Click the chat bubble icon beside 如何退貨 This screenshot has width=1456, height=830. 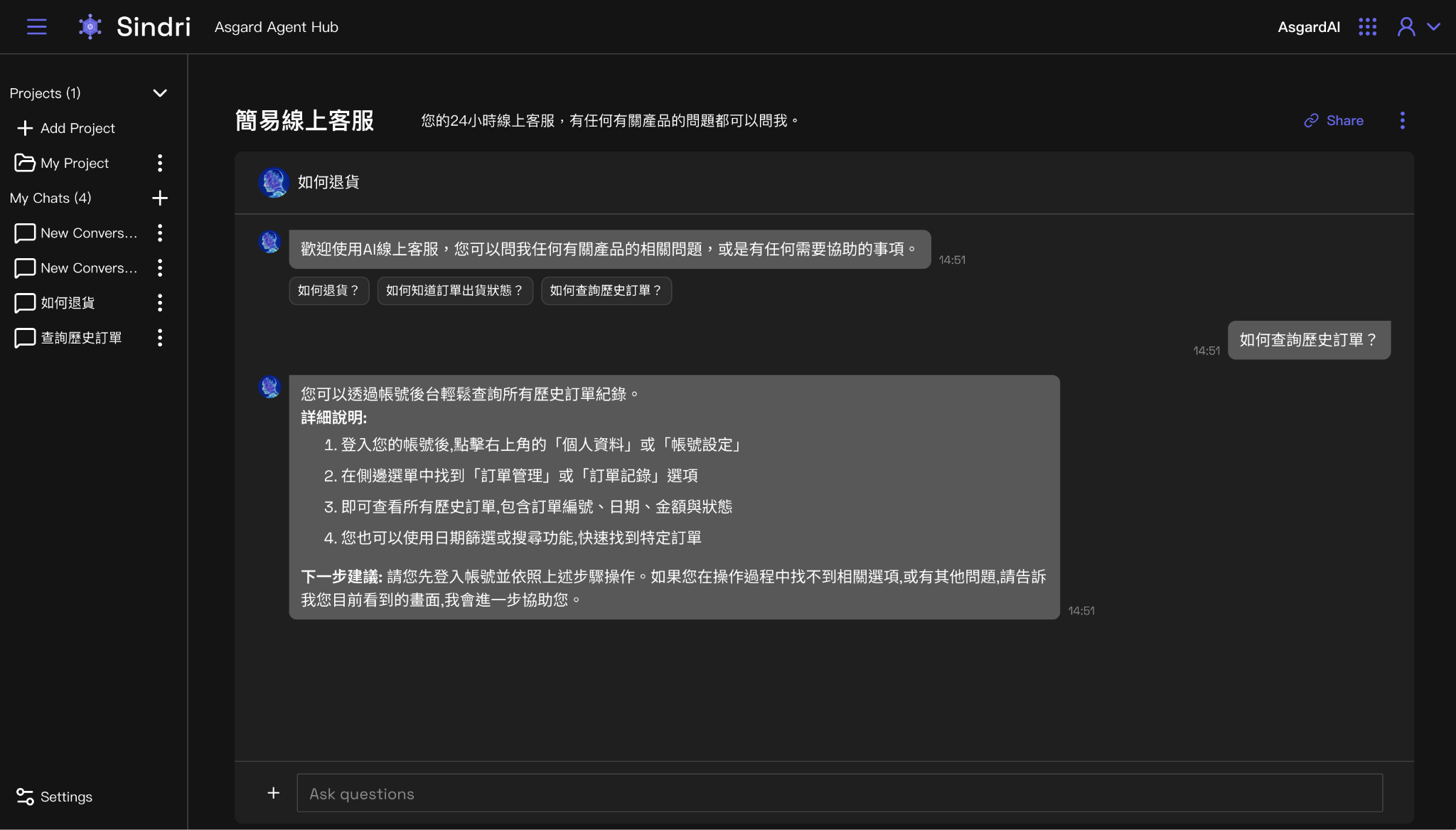pos(25,302)
